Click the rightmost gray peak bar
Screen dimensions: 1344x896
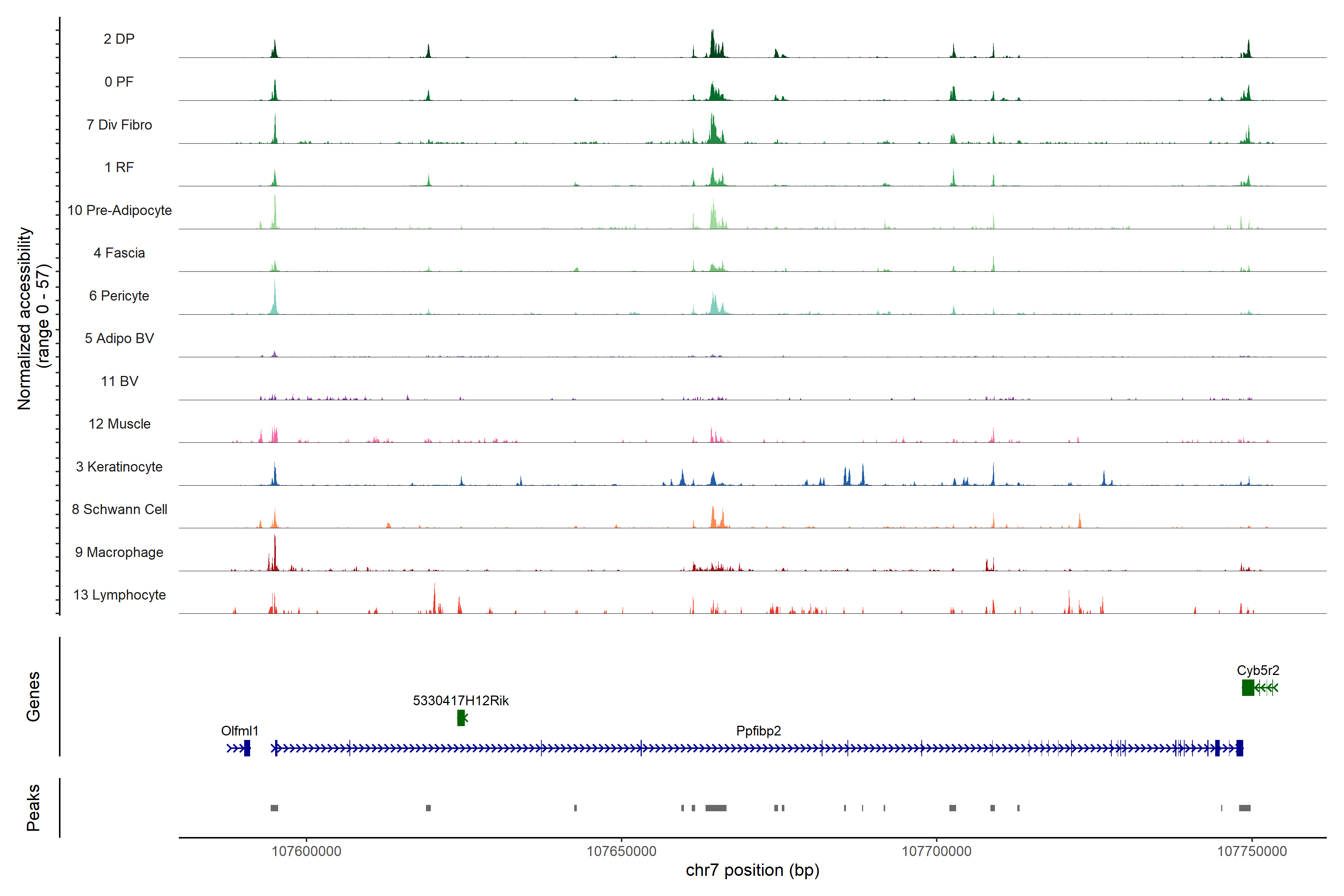[x=1245, y=808]
